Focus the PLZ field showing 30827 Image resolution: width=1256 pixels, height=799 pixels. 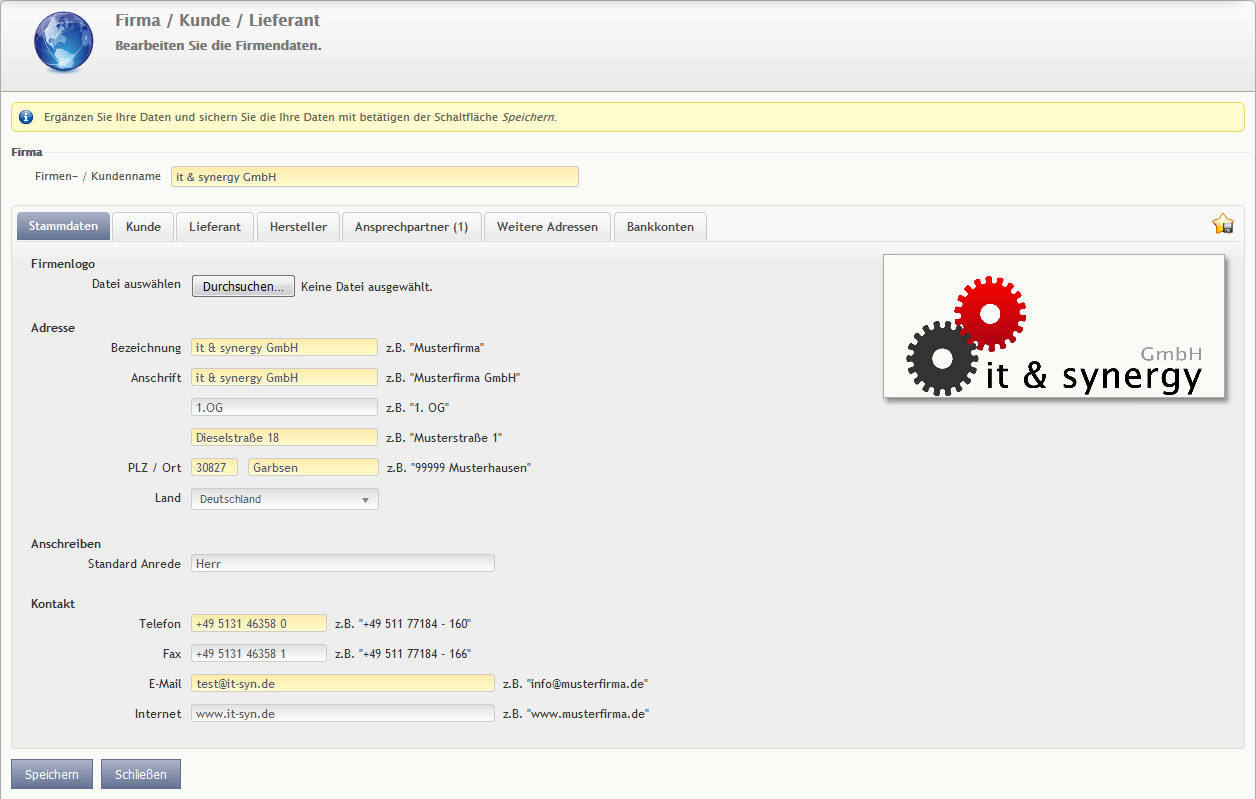coord(215,468)
